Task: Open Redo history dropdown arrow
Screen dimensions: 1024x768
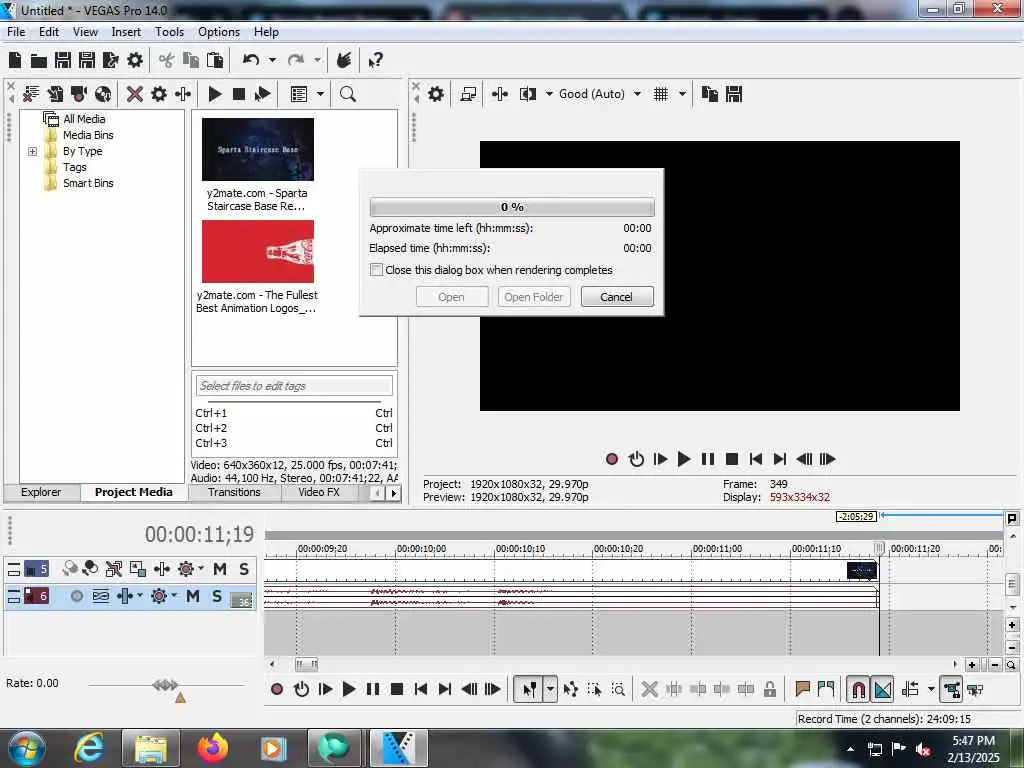Action: point(317,61)
